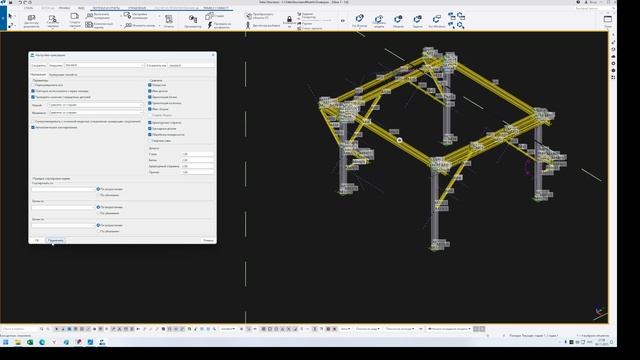Uncheck Check for standard parts checkbox

tap(33, 97)
